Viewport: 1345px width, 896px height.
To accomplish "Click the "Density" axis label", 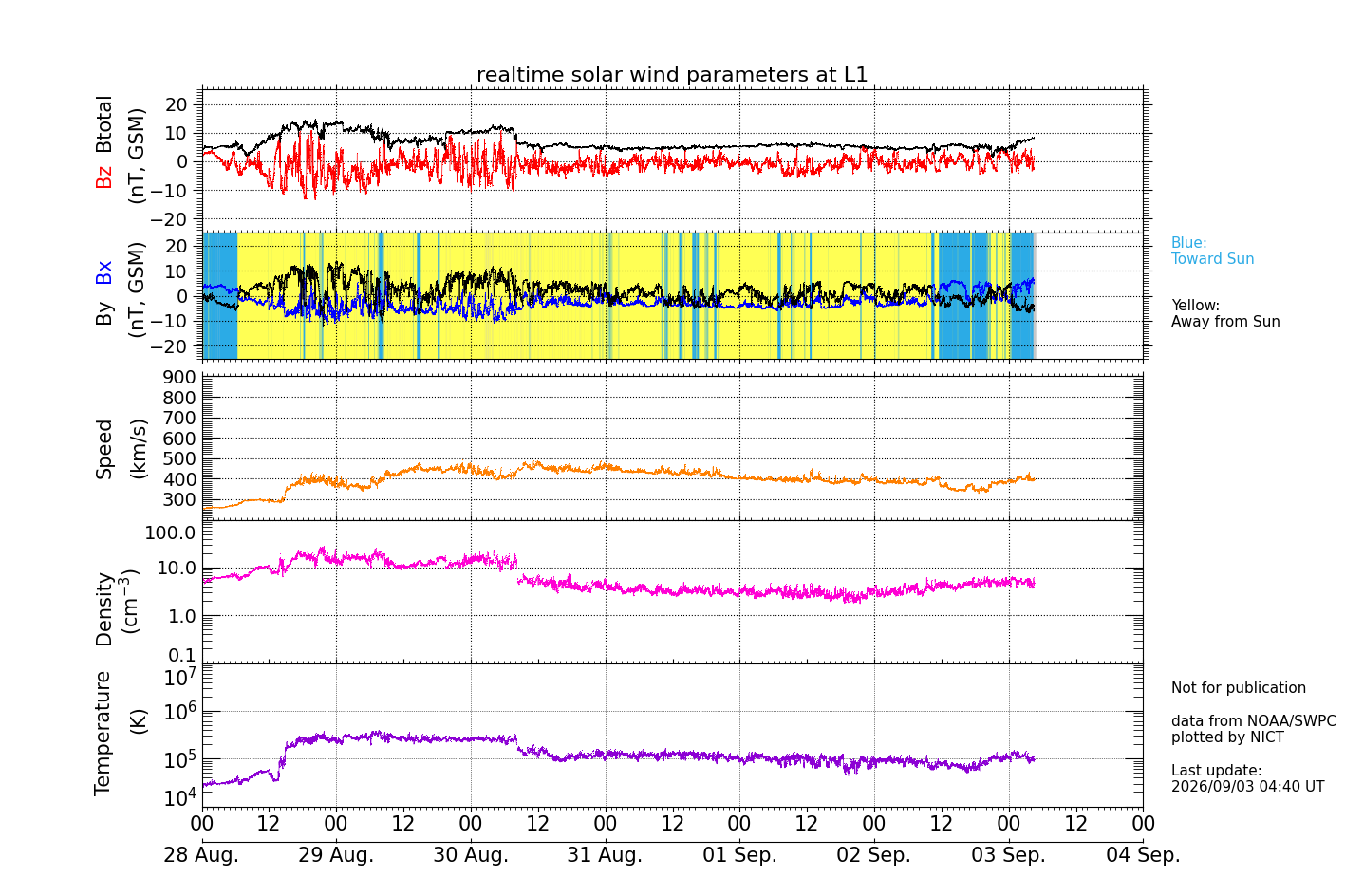I will pos(104,608).
